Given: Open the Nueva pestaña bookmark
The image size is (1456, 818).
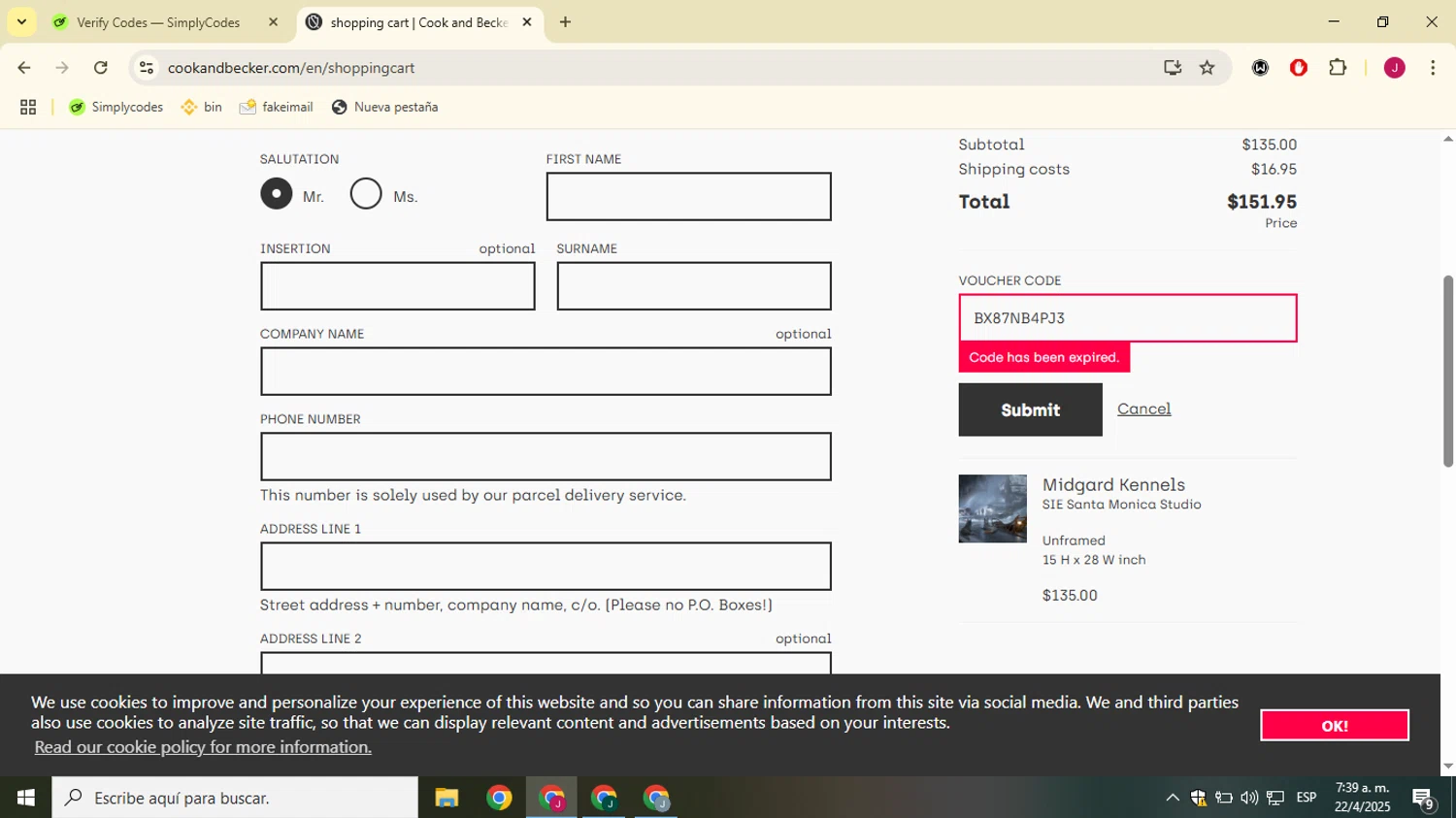Looking at the screenshot, I should pyautogui.click(x=385, y=108).
